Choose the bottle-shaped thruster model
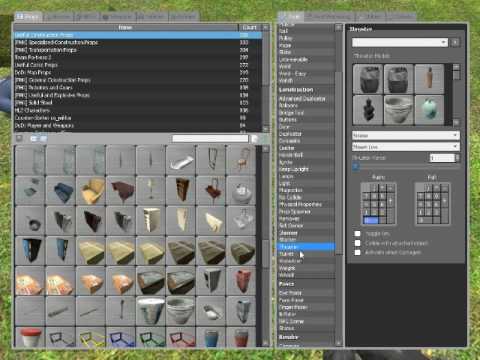The image size is (480, 360). click(429, 79)
